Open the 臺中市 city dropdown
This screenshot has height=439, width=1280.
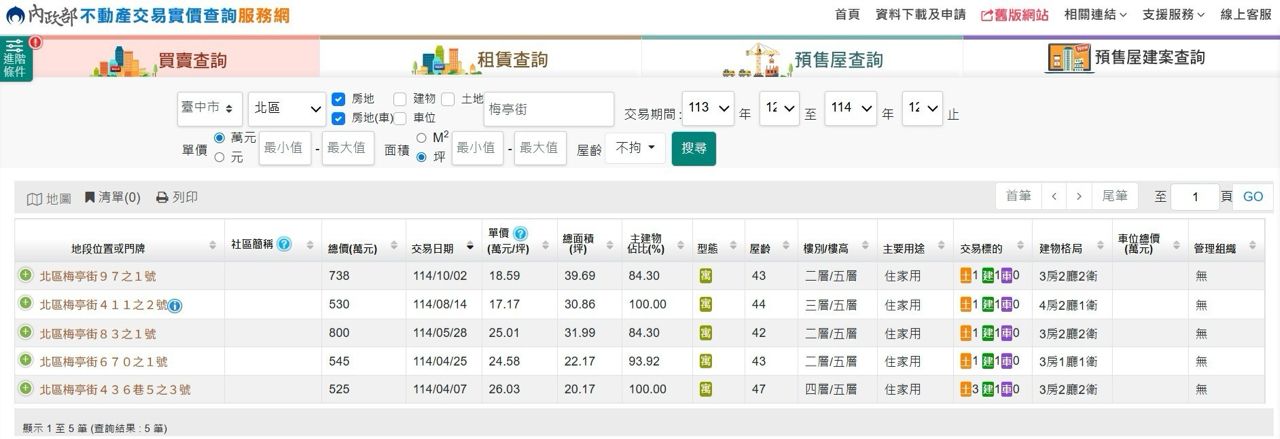pos(210,108)
